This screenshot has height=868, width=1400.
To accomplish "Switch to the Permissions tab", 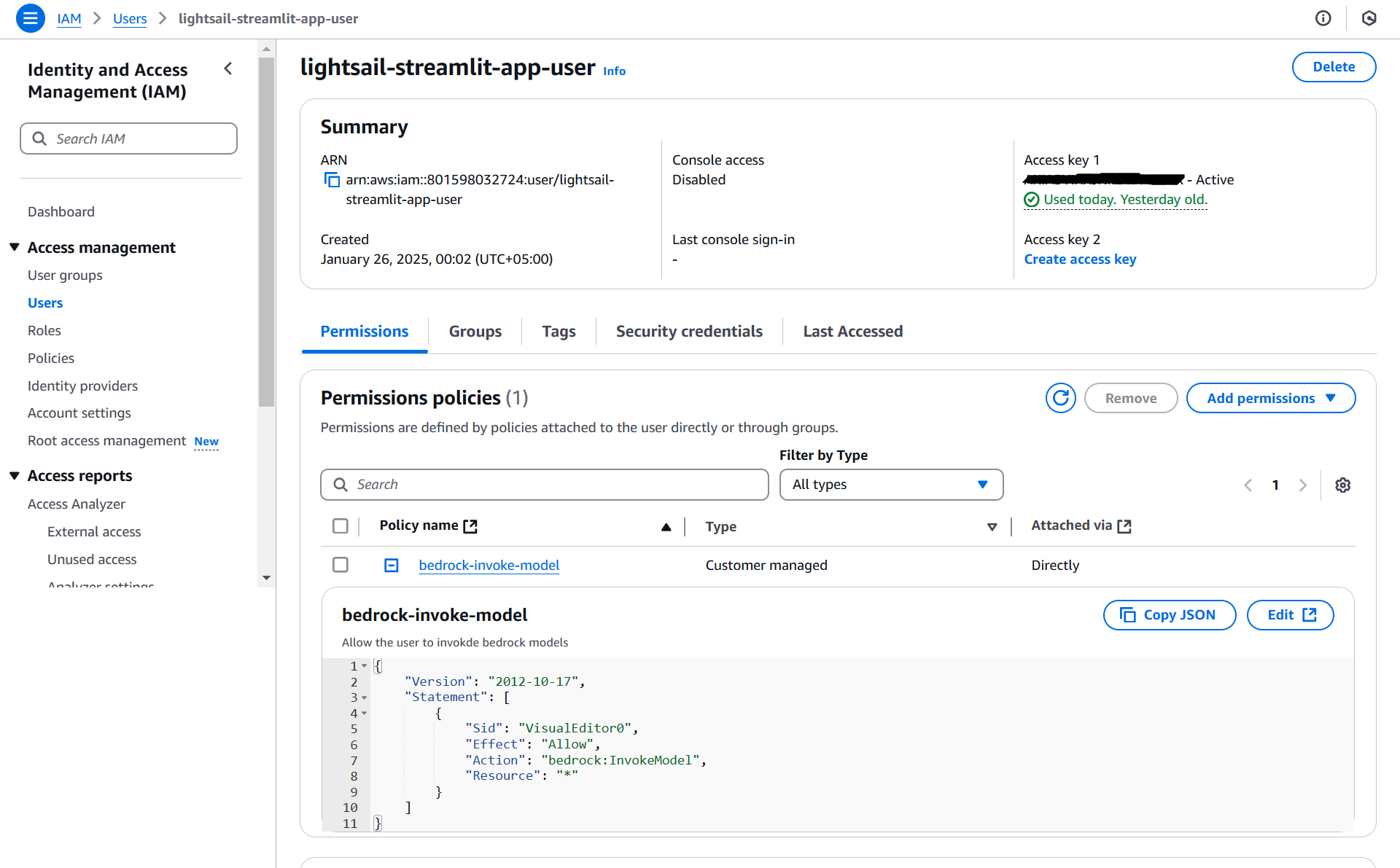I will coord(364,332).
